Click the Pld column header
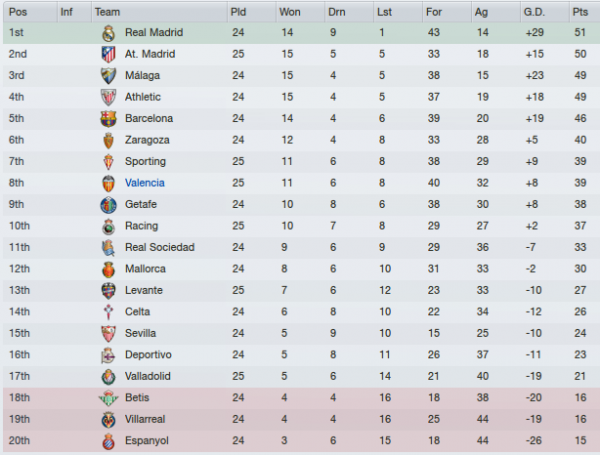 pyautogui.click(x=238, y=12)
